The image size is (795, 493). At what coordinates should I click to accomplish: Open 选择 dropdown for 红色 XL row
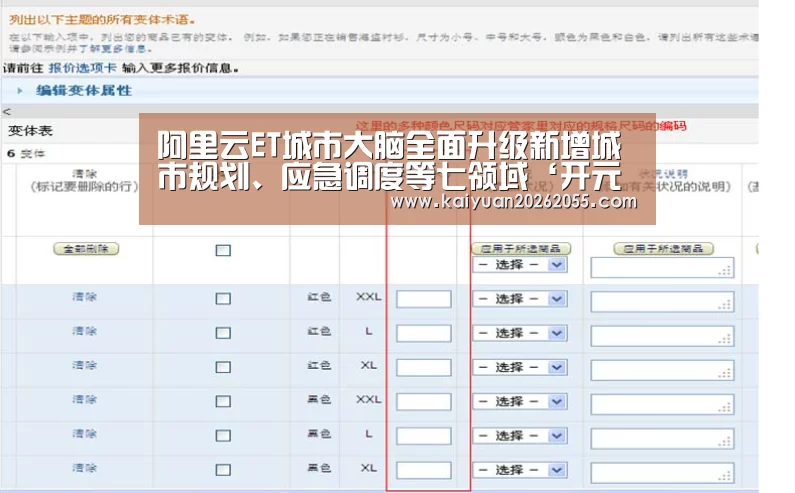point(520,367)
